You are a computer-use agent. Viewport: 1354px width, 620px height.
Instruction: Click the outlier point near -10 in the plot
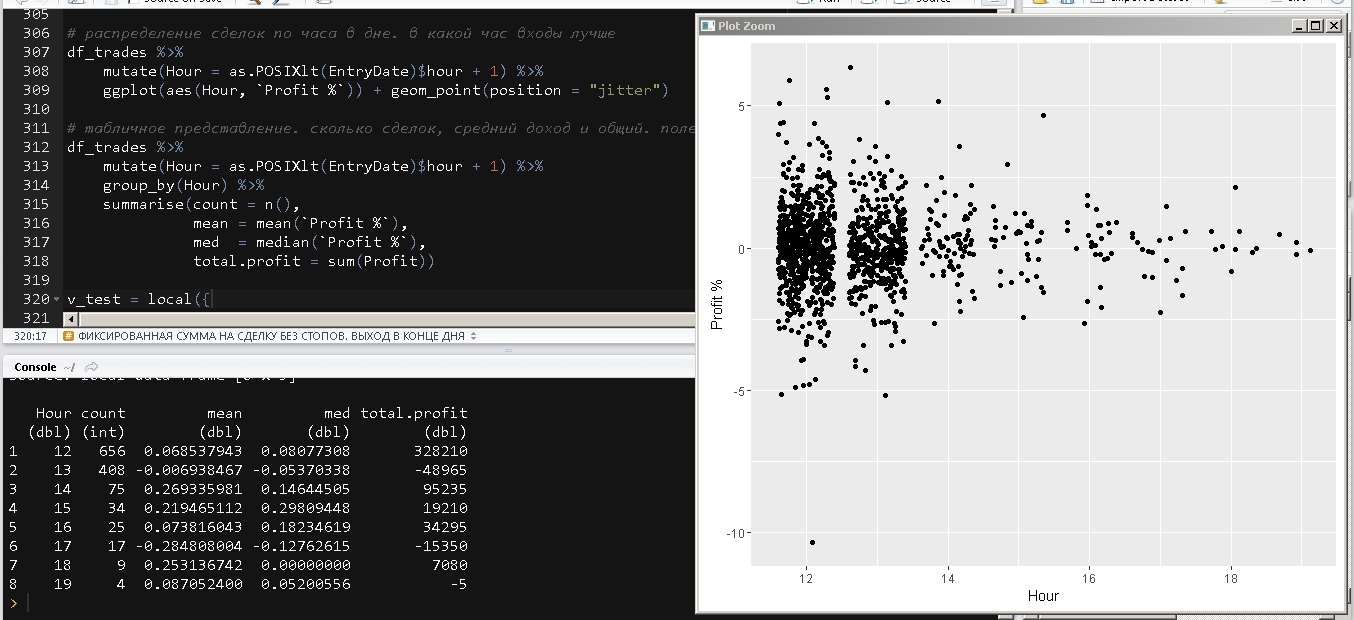click(x=812, y=542)
